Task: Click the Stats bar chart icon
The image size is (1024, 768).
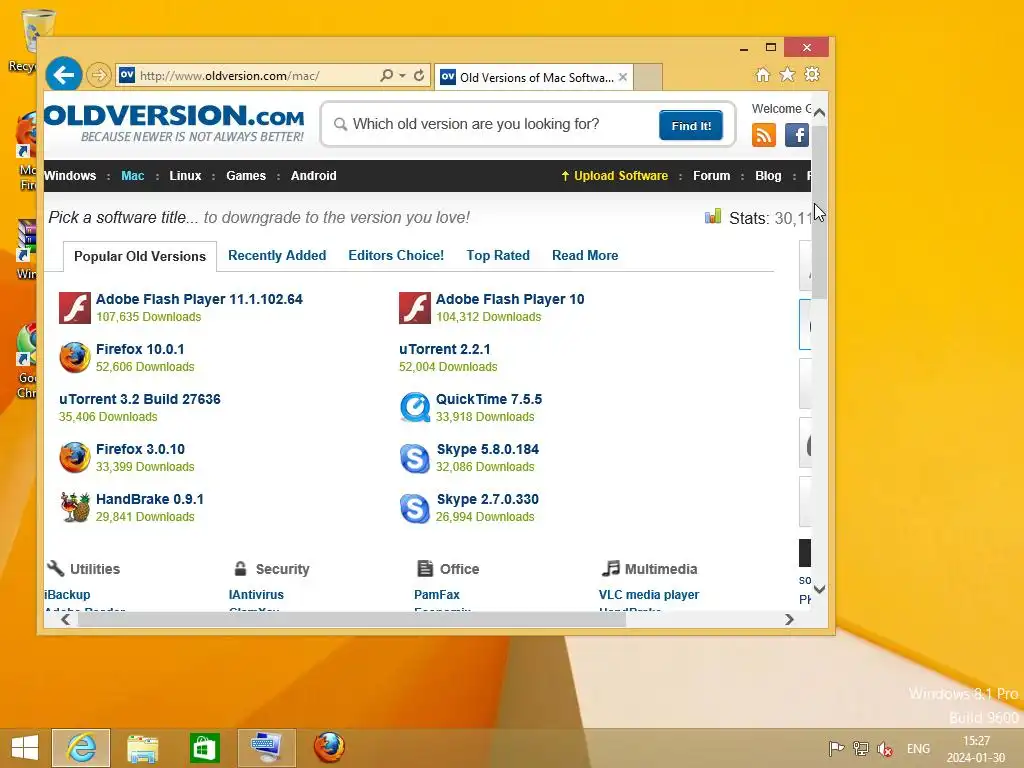Action: [713, 217]
